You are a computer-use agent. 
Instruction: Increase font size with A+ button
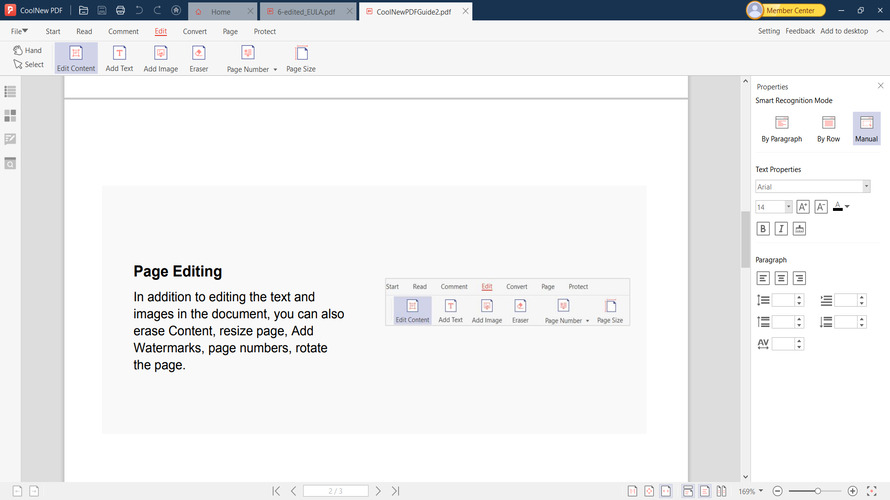[x=803, y=207]
